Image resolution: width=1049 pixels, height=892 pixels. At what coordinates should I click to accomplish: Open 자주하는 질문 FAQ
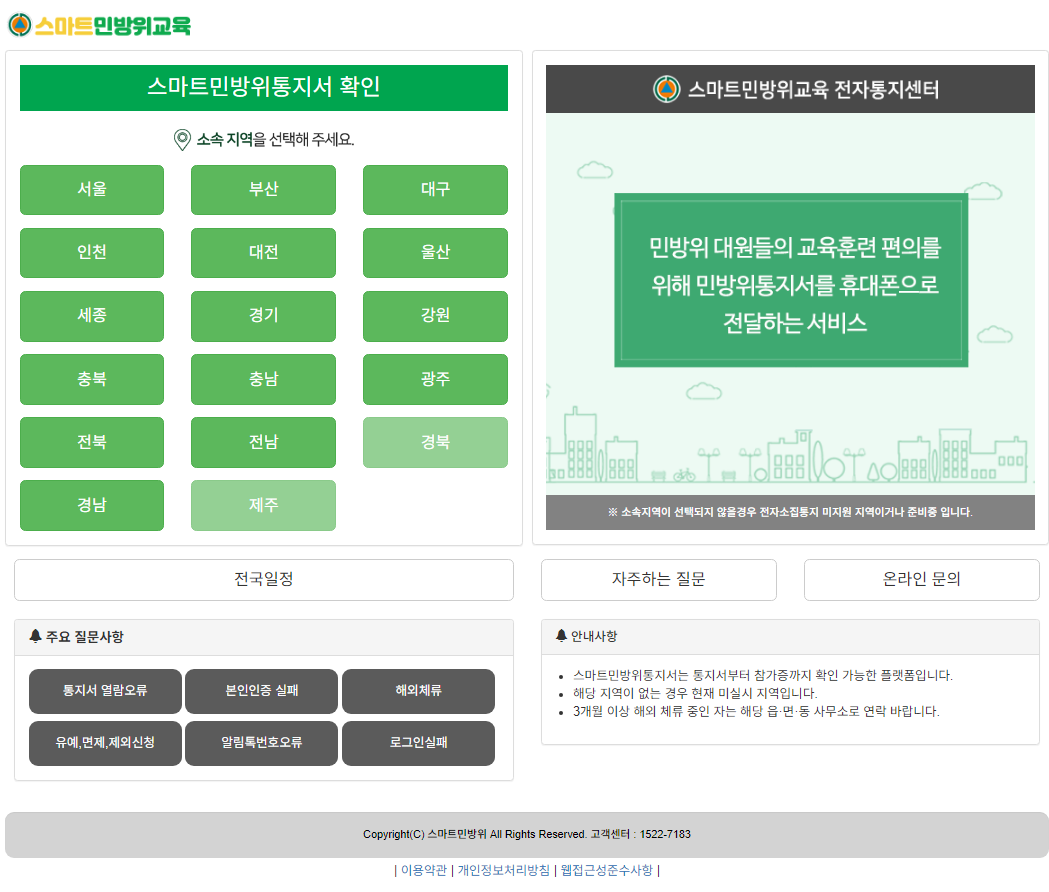(x=658, y=580)
